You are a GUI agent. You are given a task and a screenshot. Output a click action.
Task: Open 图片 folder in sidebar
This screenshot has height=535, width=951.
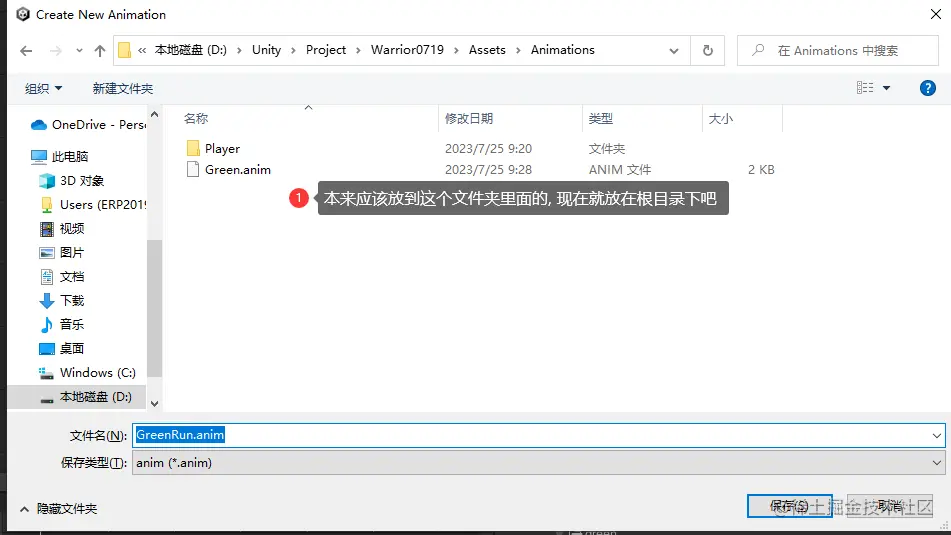coord(62,252)
